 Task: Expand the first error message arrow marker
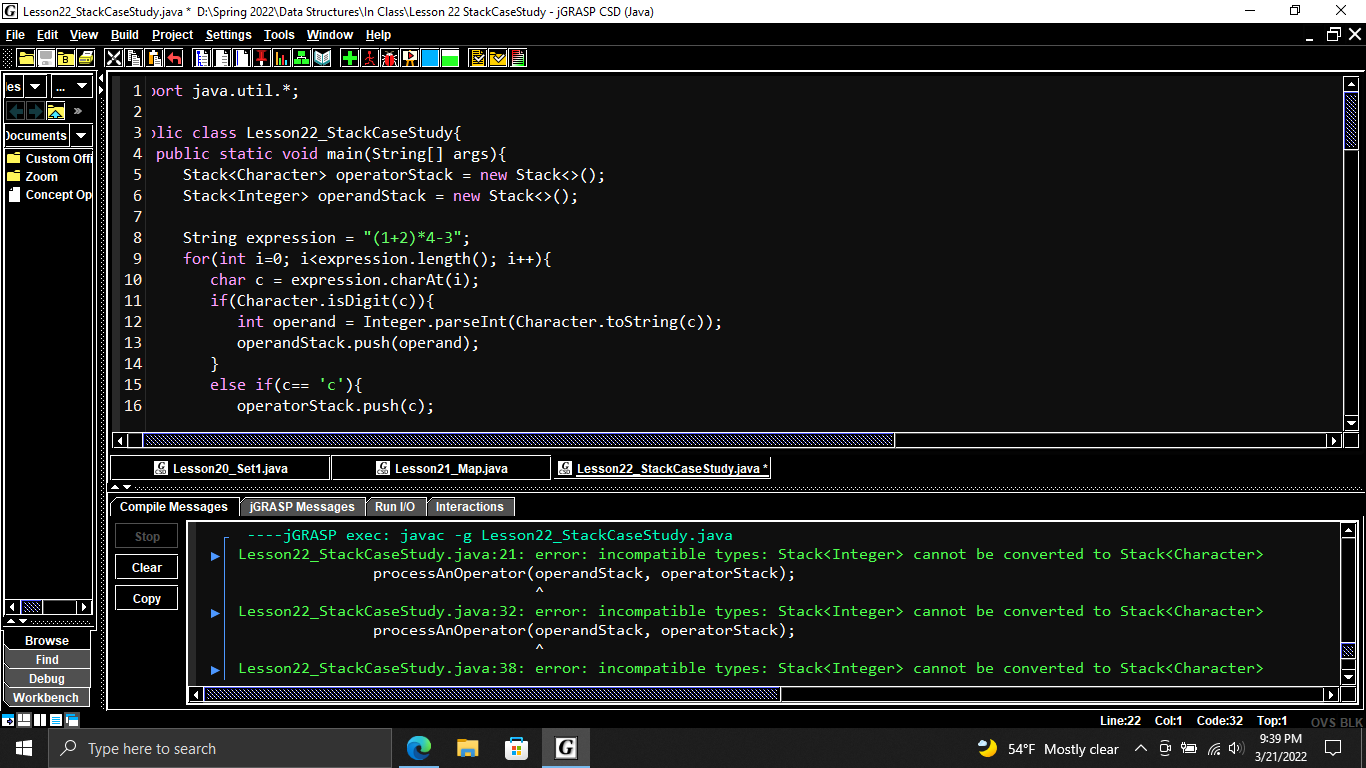tap(215, 555)
